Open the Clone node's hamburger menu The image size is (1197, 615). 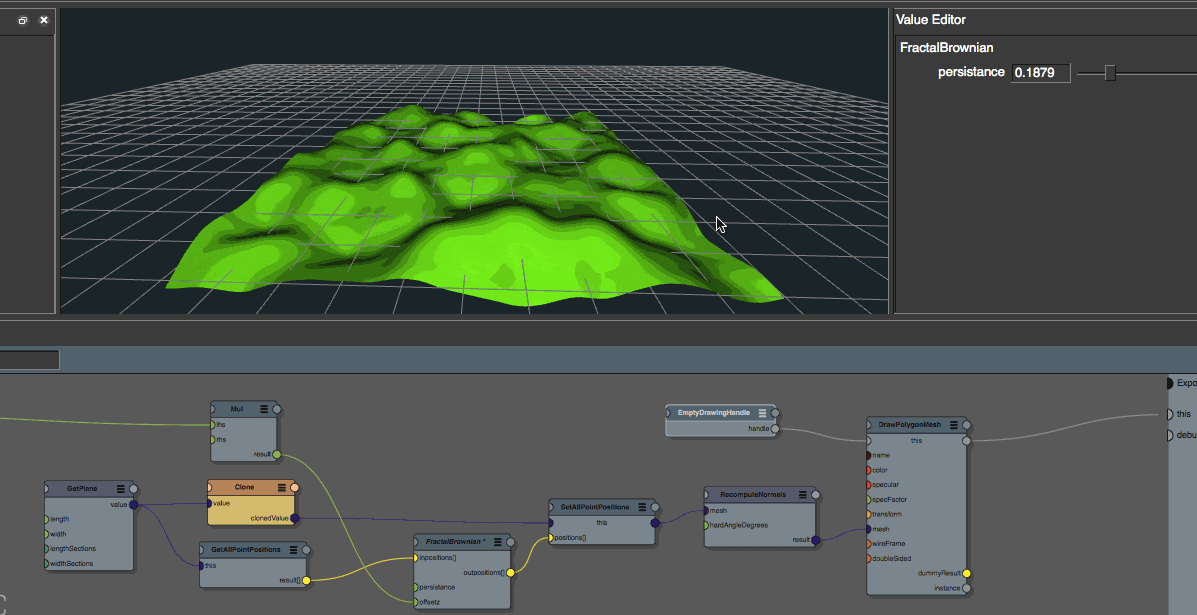click(282, 487)
